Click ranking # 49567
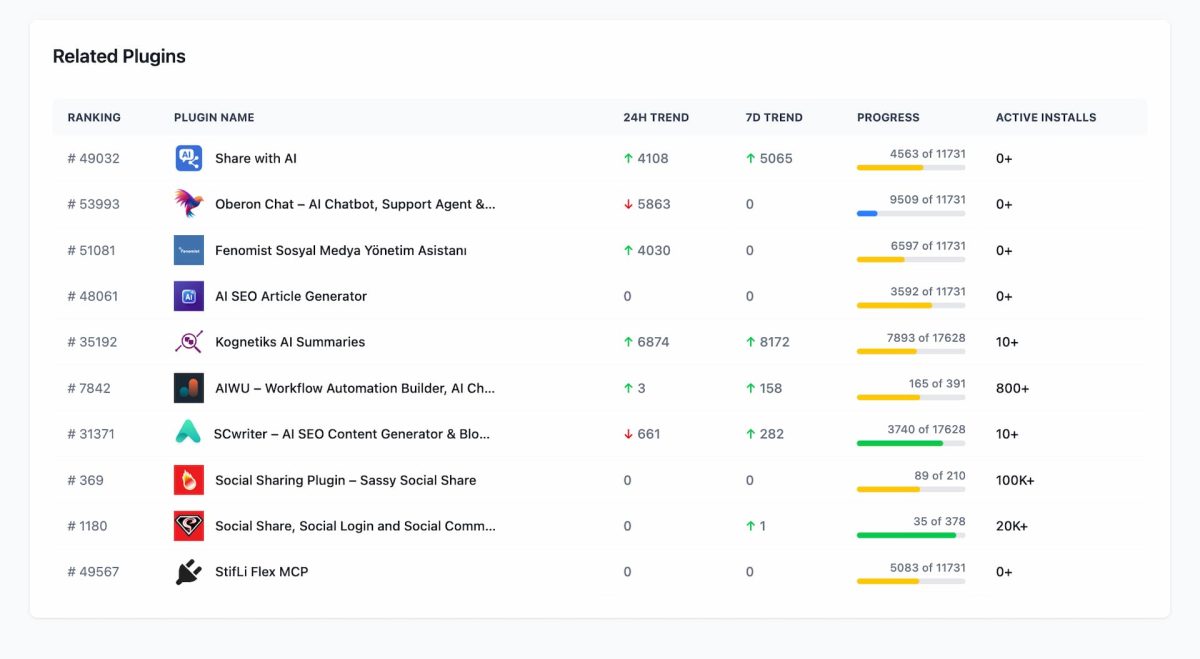 (94, 572)
